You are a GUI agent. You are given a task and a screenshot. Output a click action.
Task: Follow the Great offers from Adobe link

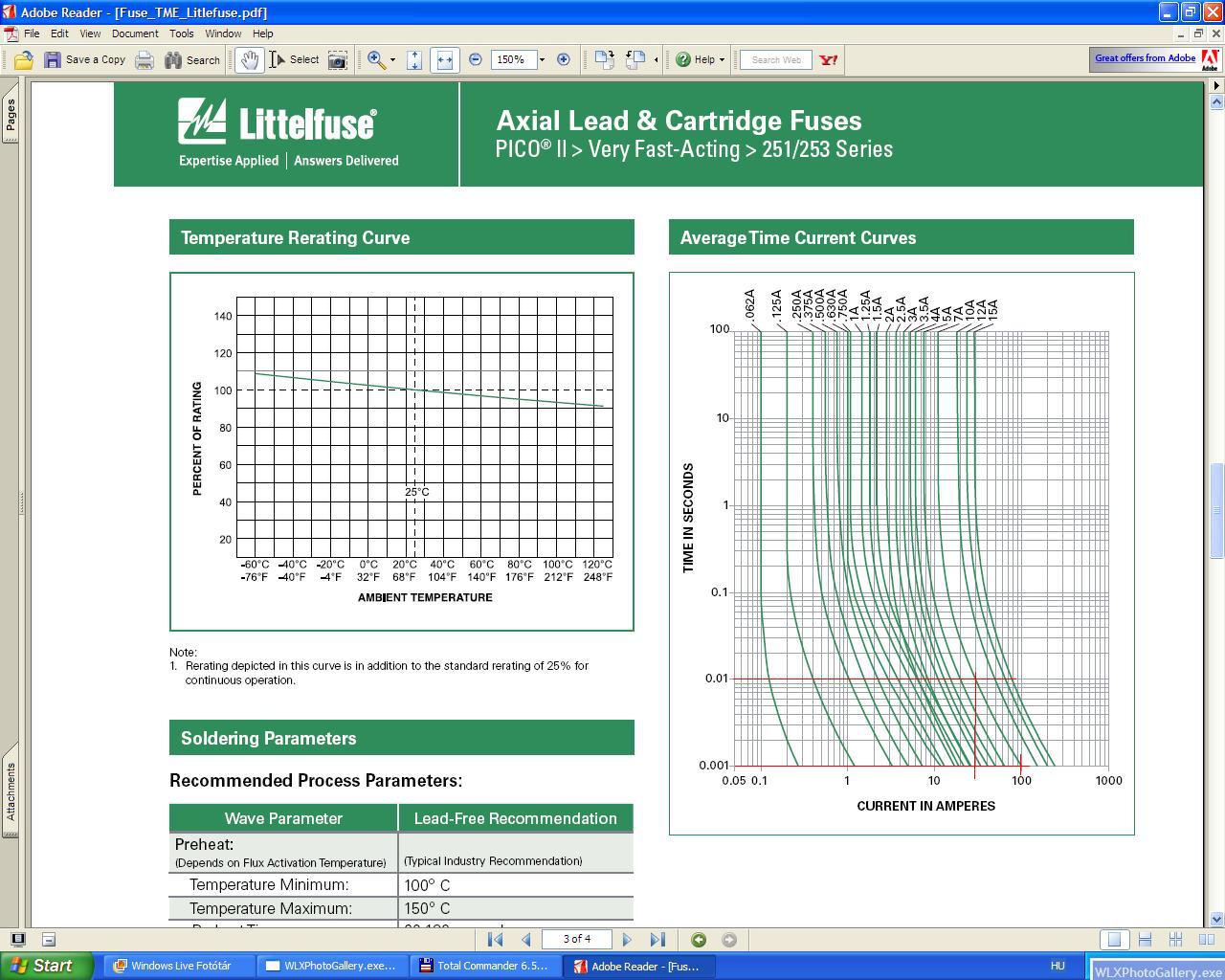click(1145, 58)
